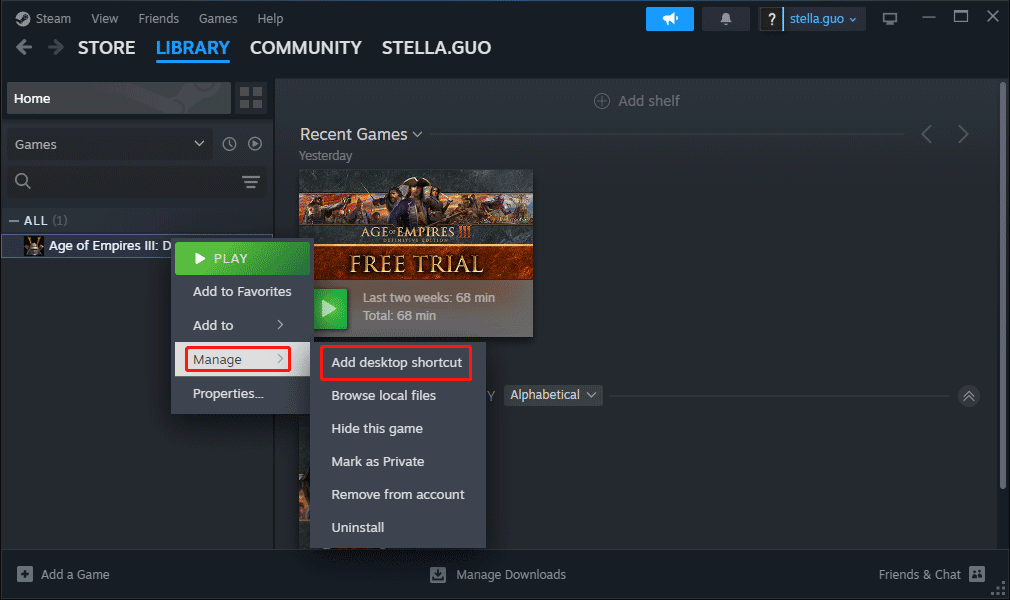
Task: Click the Home button in sidebar
Action: [119, 98]
